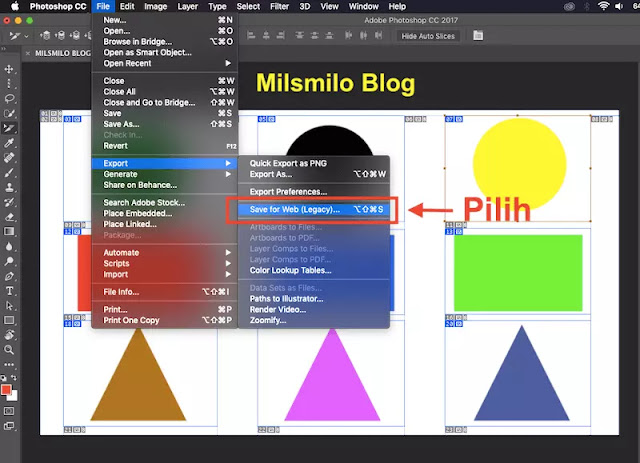This screenshot has width=640, height=463.
Task: Select the Slice Select tool in toolbox
Action: coord(9,128)
